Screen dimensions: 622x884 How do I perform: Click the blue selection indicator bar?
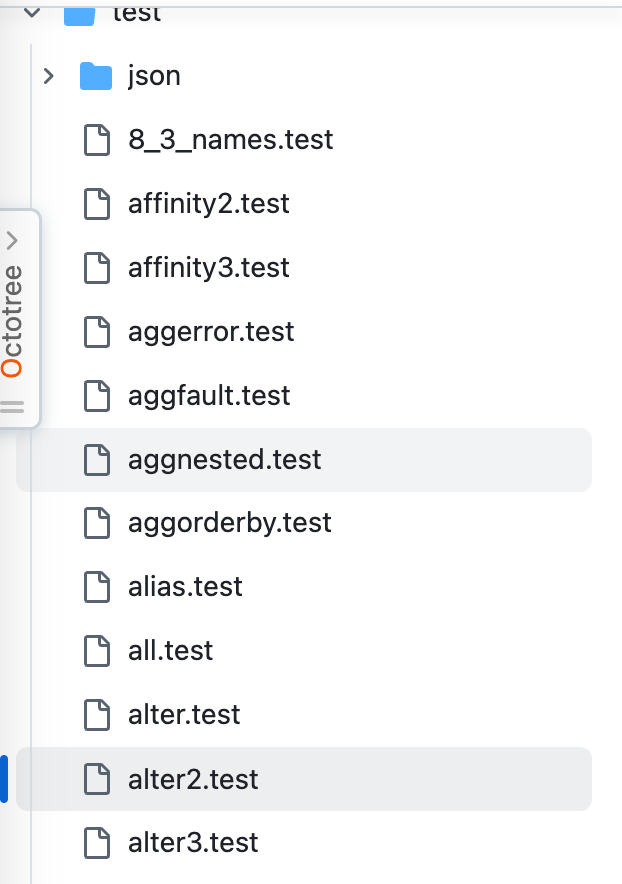(3, 779)
